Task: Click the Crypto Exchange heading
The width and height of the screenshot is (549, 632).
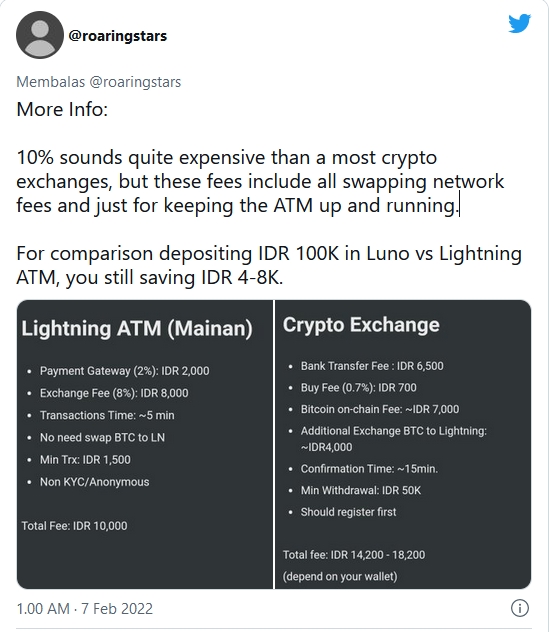Action: 361,325
